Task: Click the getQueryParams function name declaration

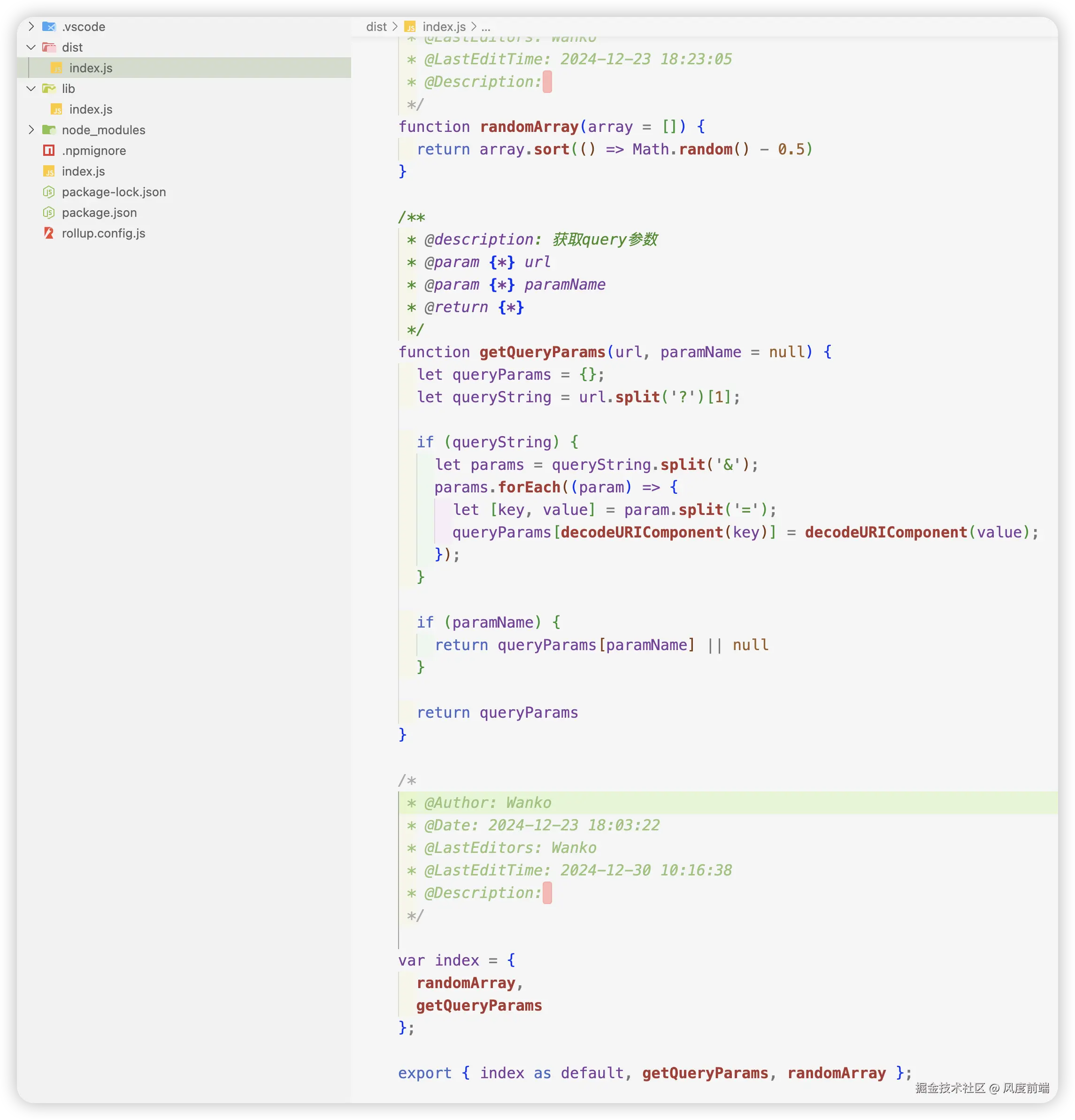Action: point(542,352)
